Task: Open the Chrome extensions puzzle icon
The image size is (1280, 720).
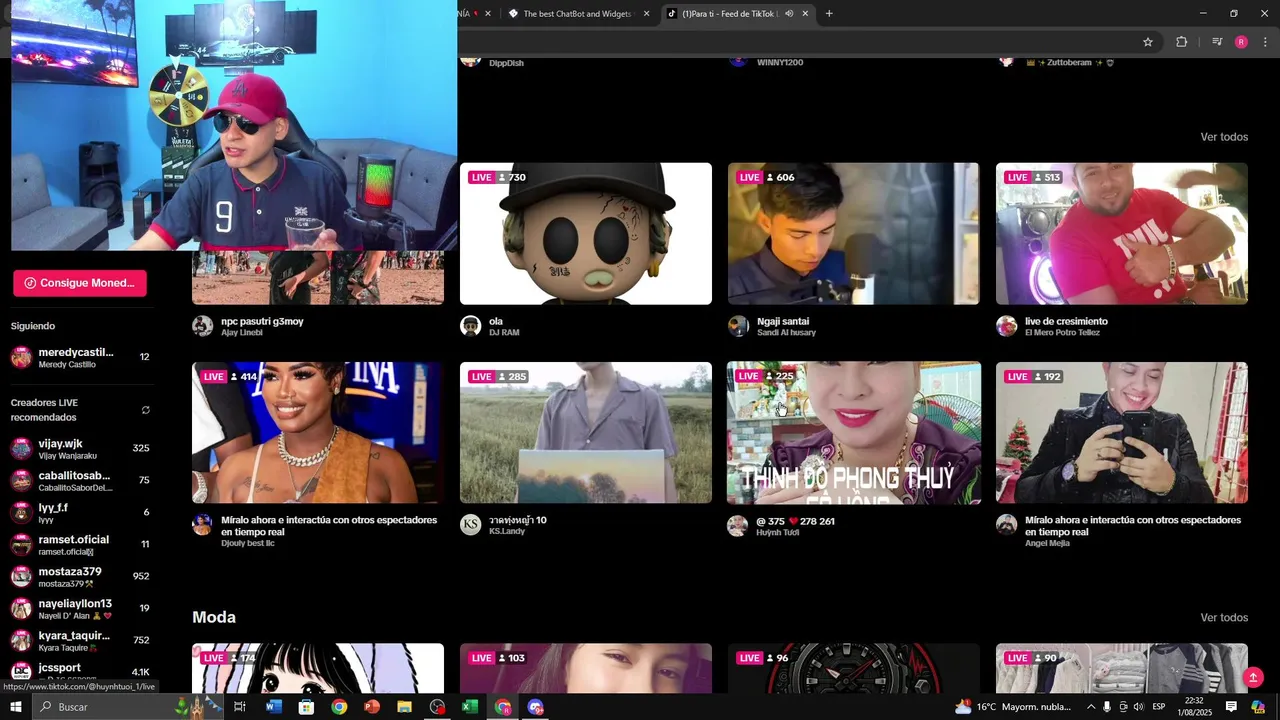Action: [1181, 42]
